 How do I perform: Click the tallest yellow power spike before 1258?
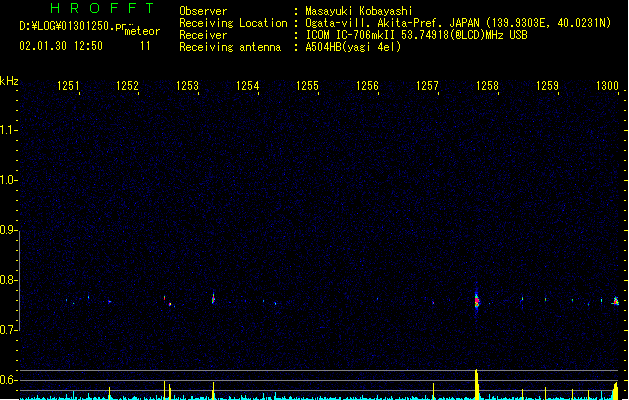pos(477,384)
